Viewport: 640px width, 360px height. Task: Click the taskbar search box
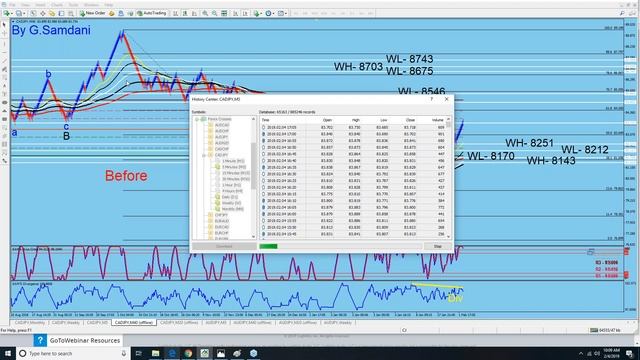pyautogui.click(x=73, y=353)
